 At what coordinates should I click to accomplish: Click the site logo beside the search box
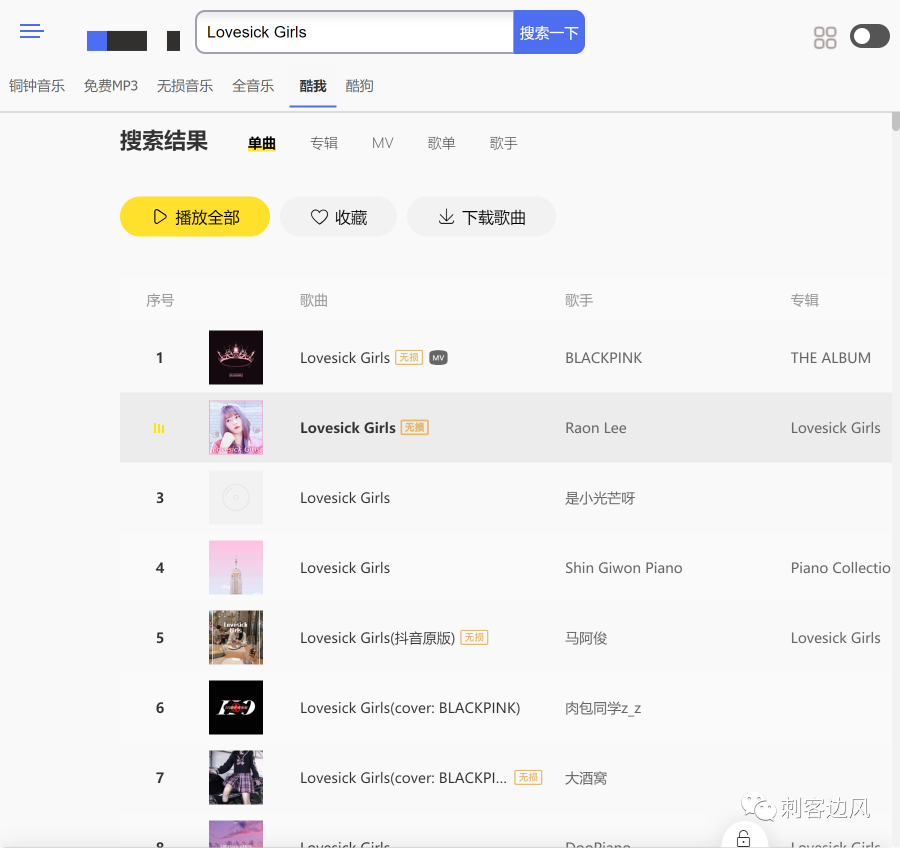pyautogui.click(x=133, y=41)
